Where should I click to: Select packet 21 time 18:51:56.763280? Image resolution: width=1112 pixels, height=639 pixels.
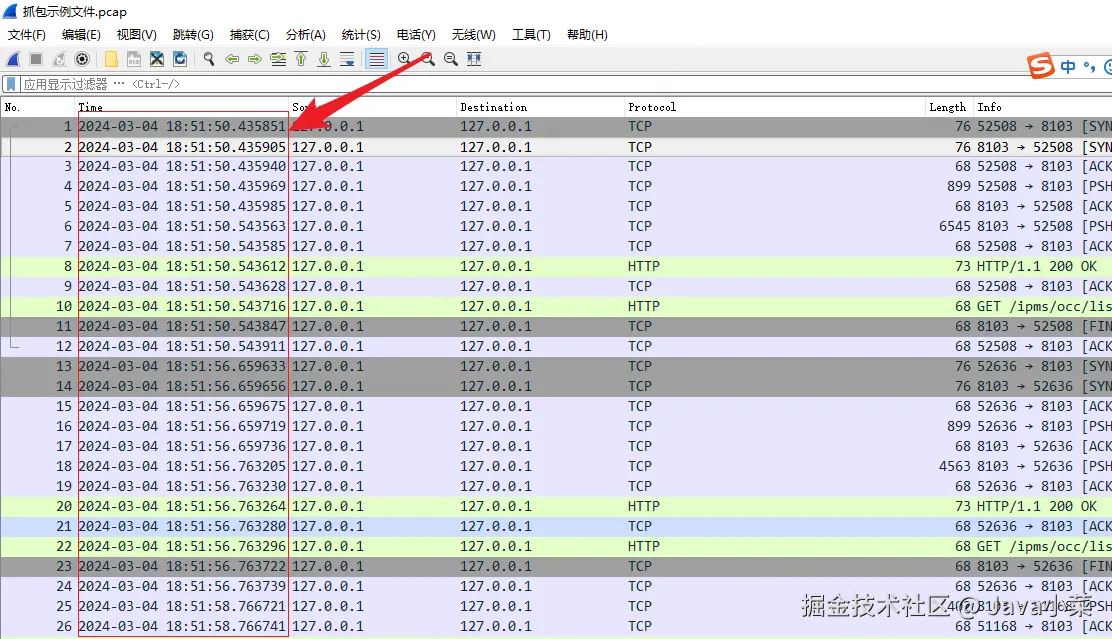pos(182,526)
